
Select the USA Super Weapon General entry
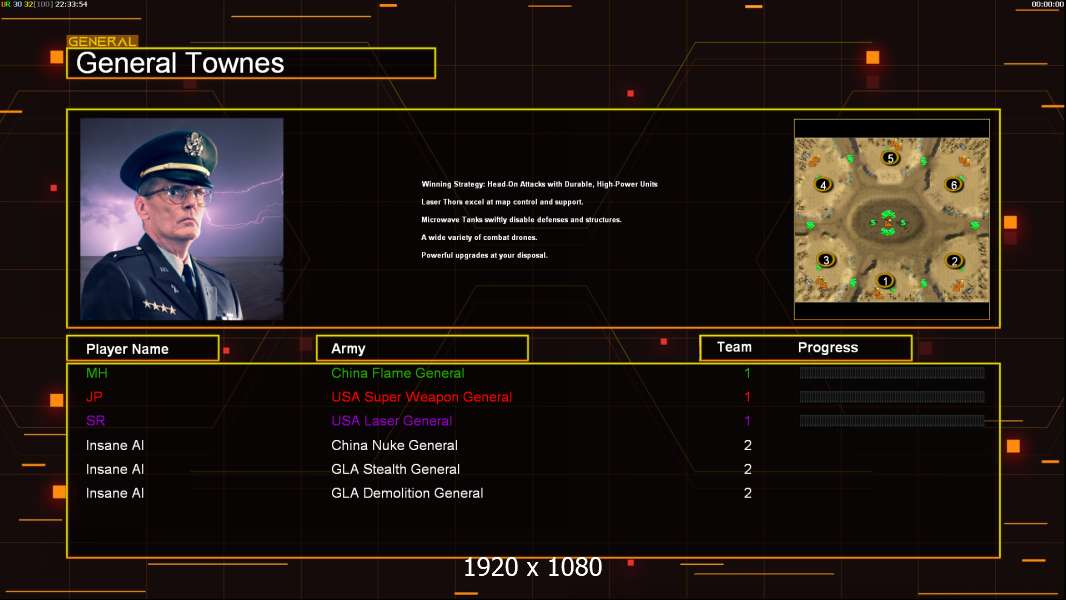[x=422, y=397]
